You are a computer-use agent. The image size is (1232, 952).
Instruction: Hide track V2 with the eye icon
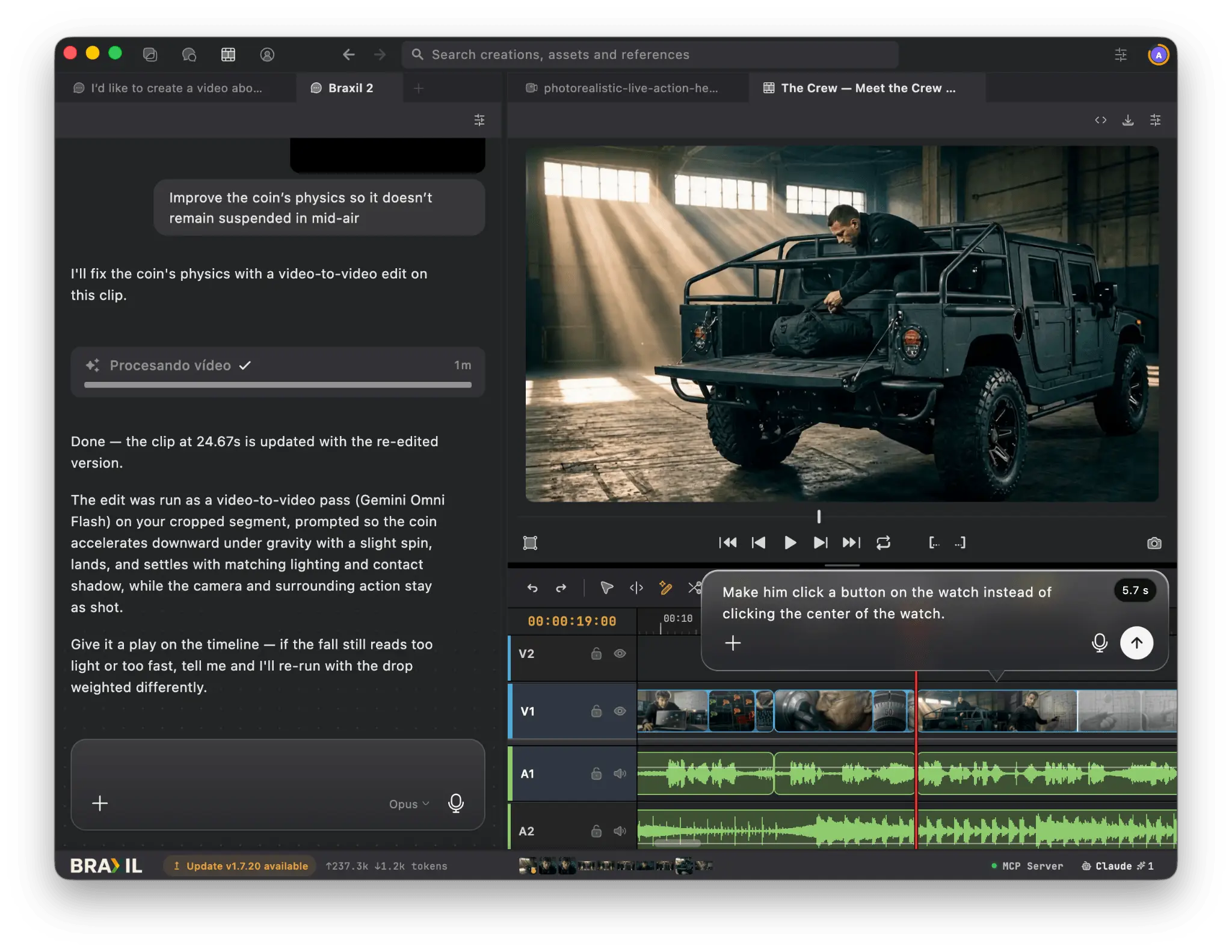pos(620,654)
